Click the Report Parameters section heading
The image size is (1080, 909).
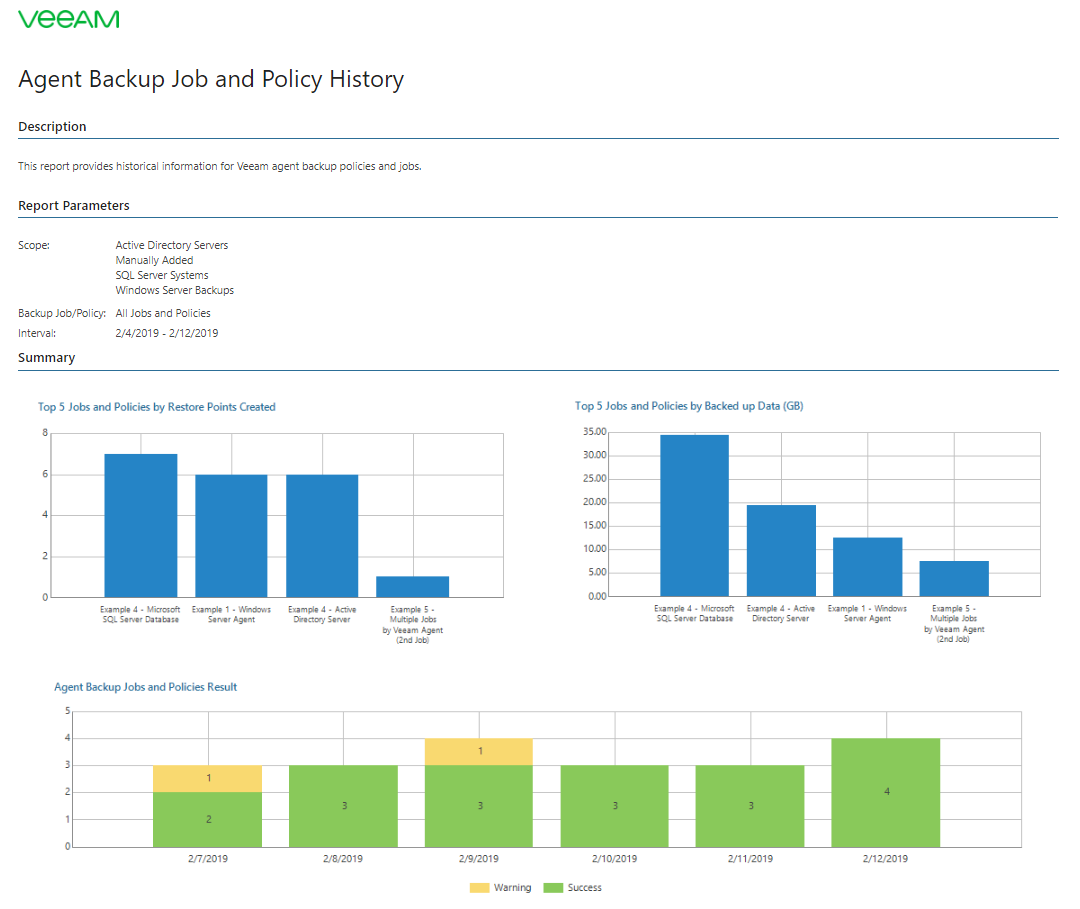point(74,206)
